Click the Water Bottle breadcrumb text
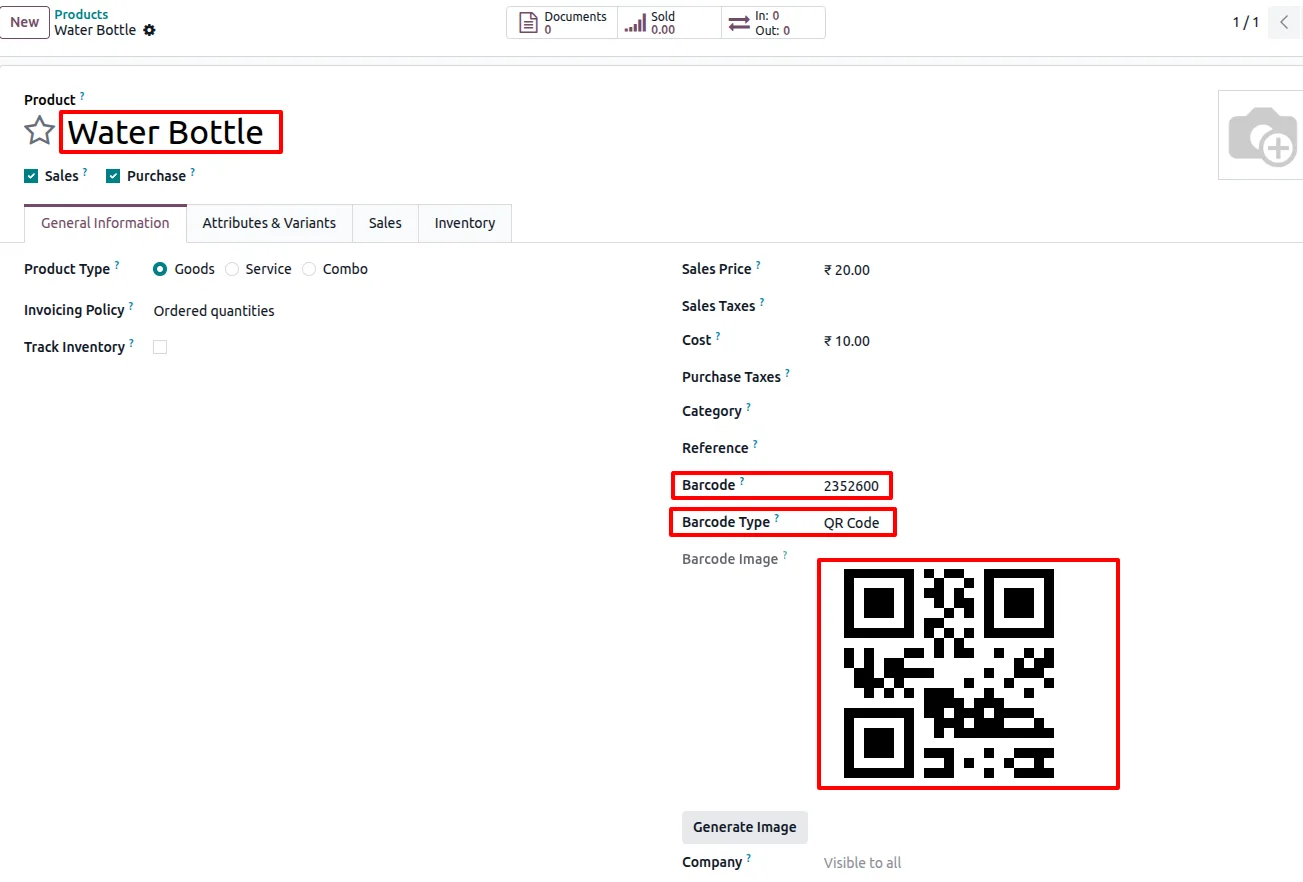 (x=95, y=30)
